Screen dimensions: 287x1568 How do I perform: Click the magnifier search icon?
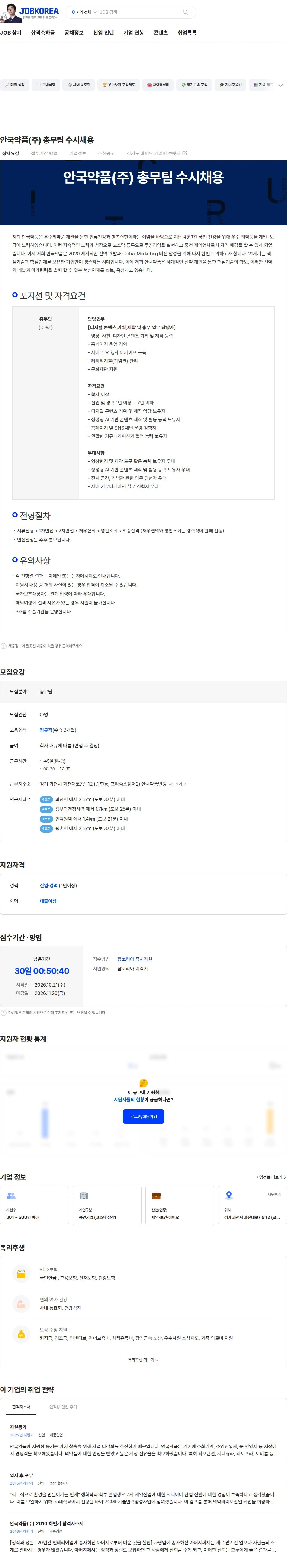(185, 12)
